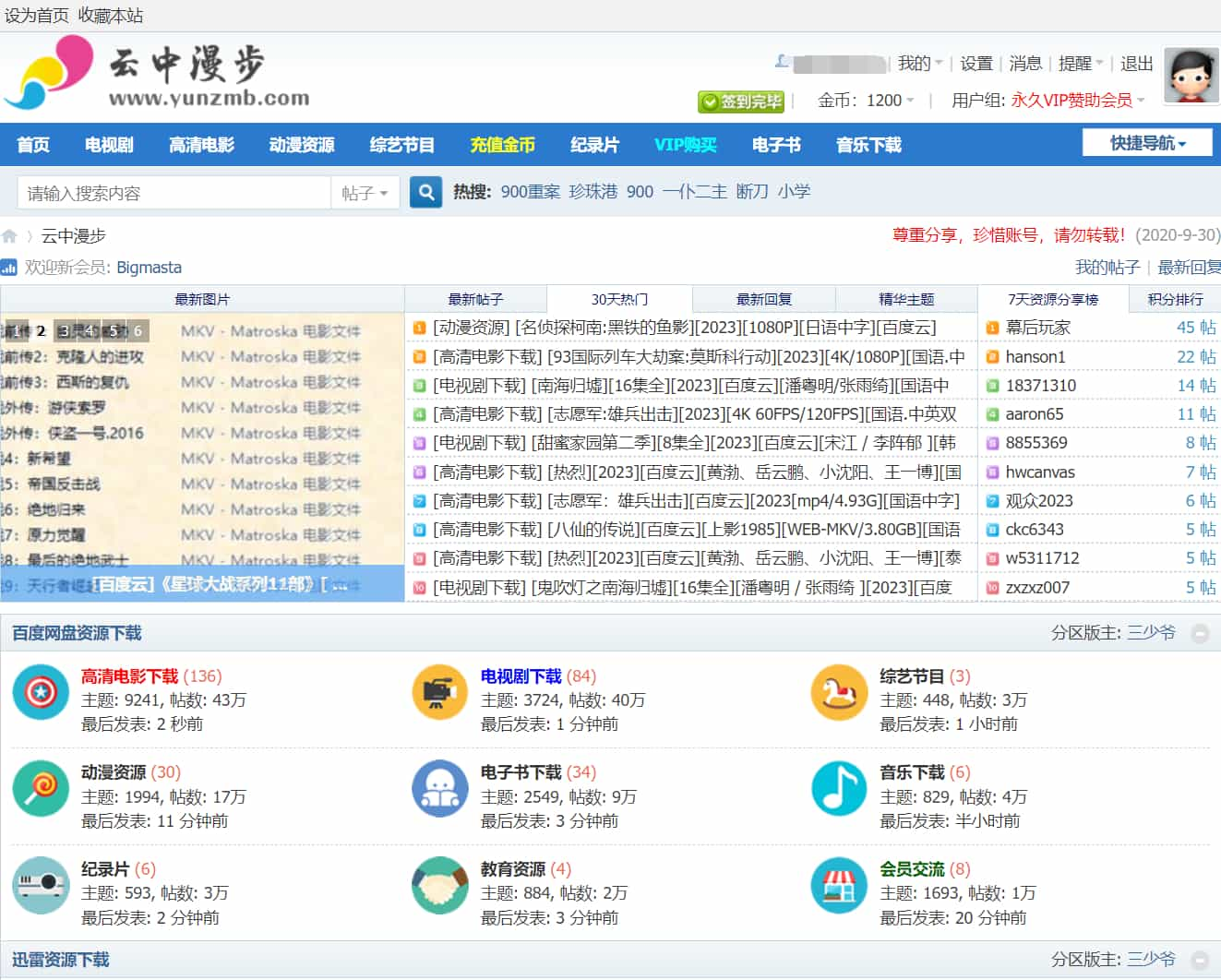Open 充值金币 in navigation bar
1221x980 pixels.
pos(502,145)
